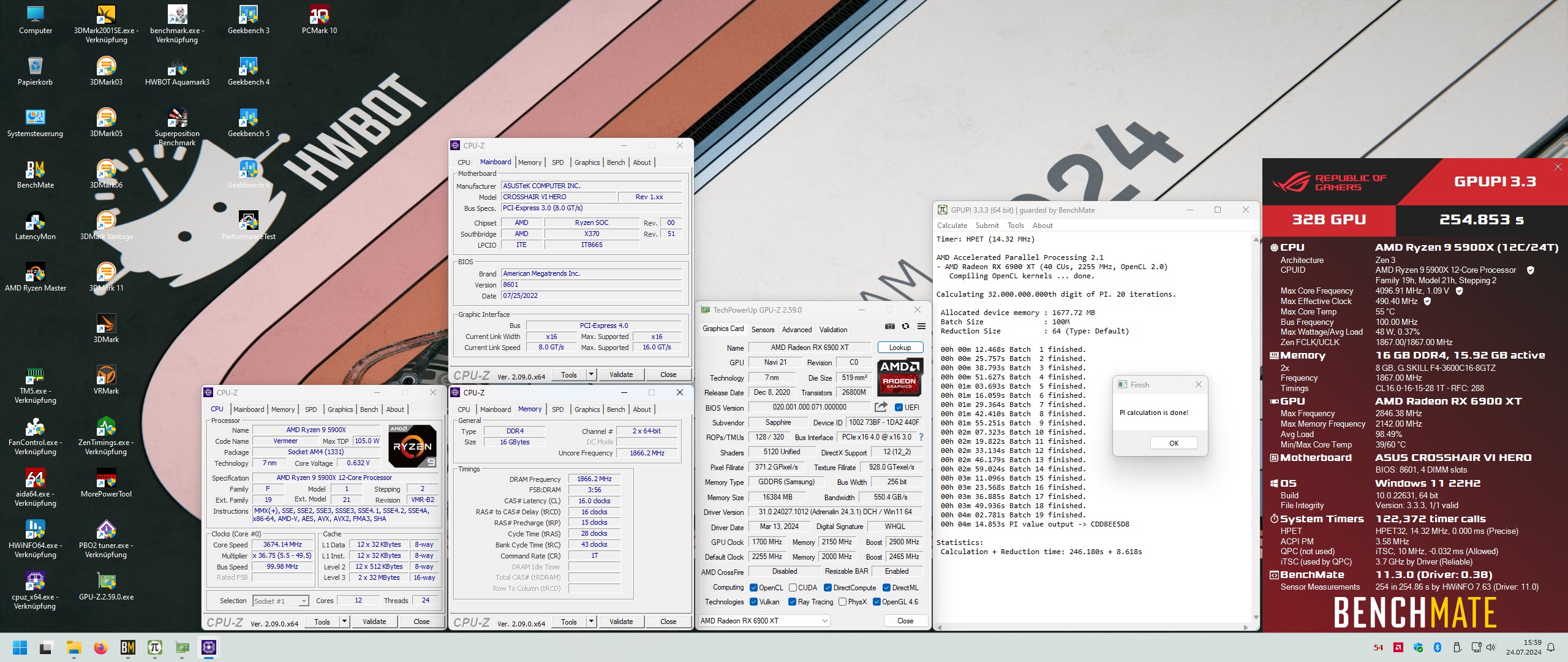Screen dimensions: 1568x662
Task: Open the PCMark 10 desktop icon
Action: coord(319,20)
